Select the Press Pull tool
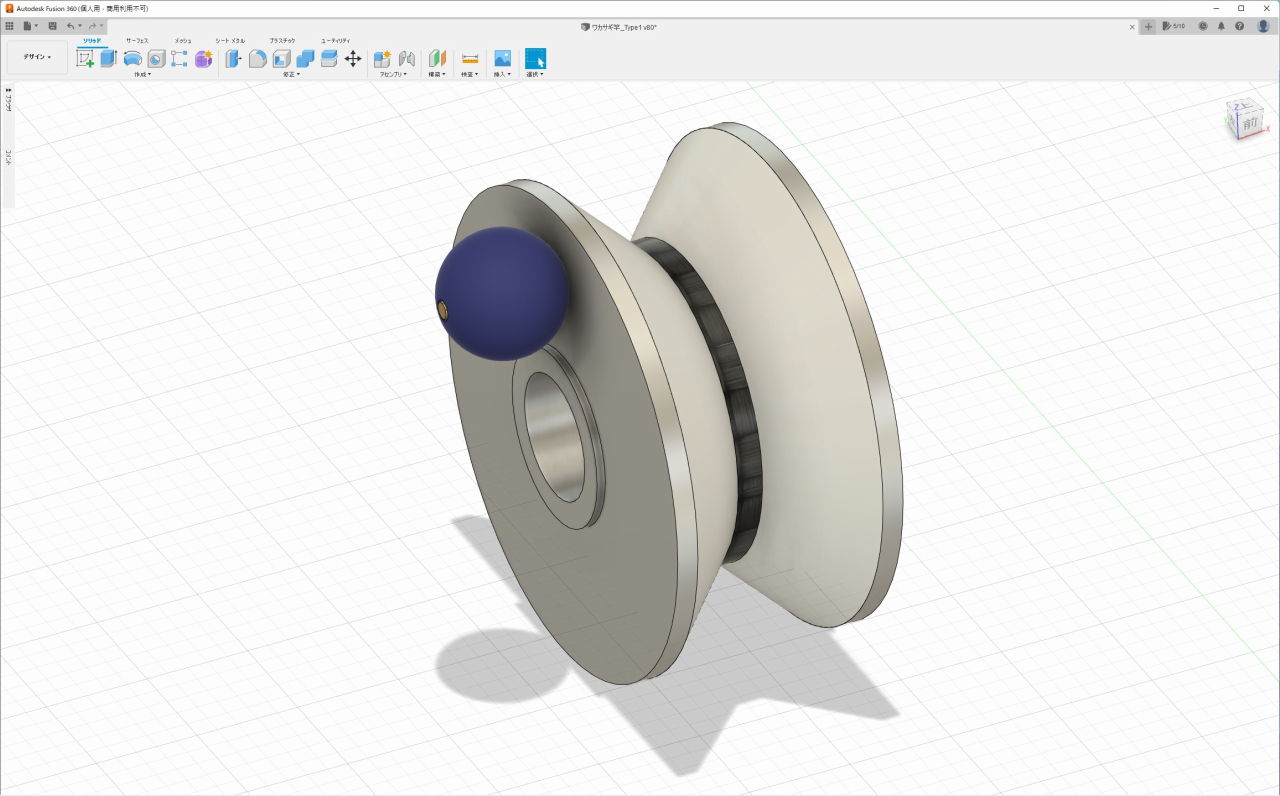 click(x=233, y=59)
